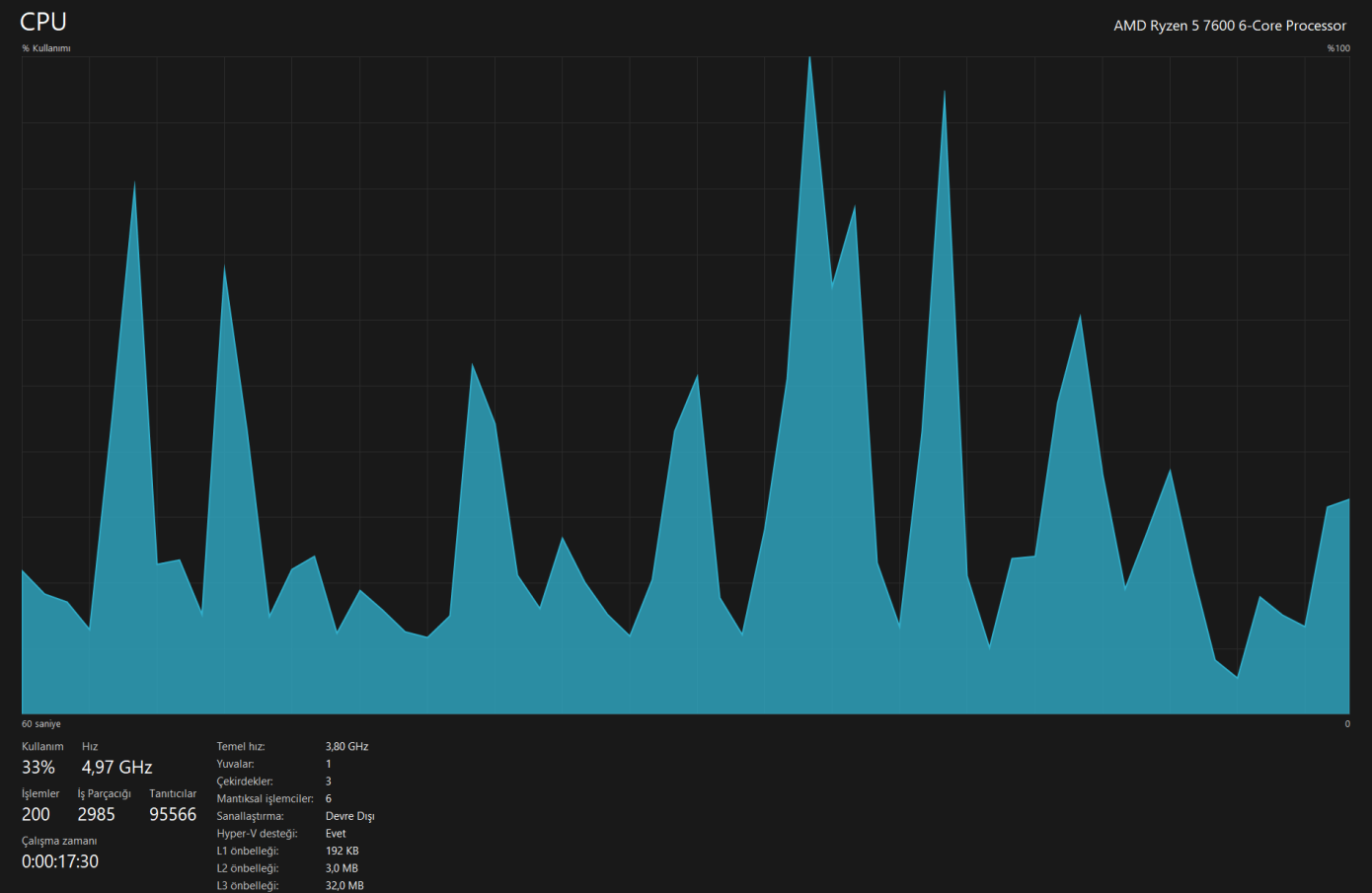The width and height of the screenshot is (1372, 893).
Task: Click the 33% Kullanım value
Action: [38, 767]
